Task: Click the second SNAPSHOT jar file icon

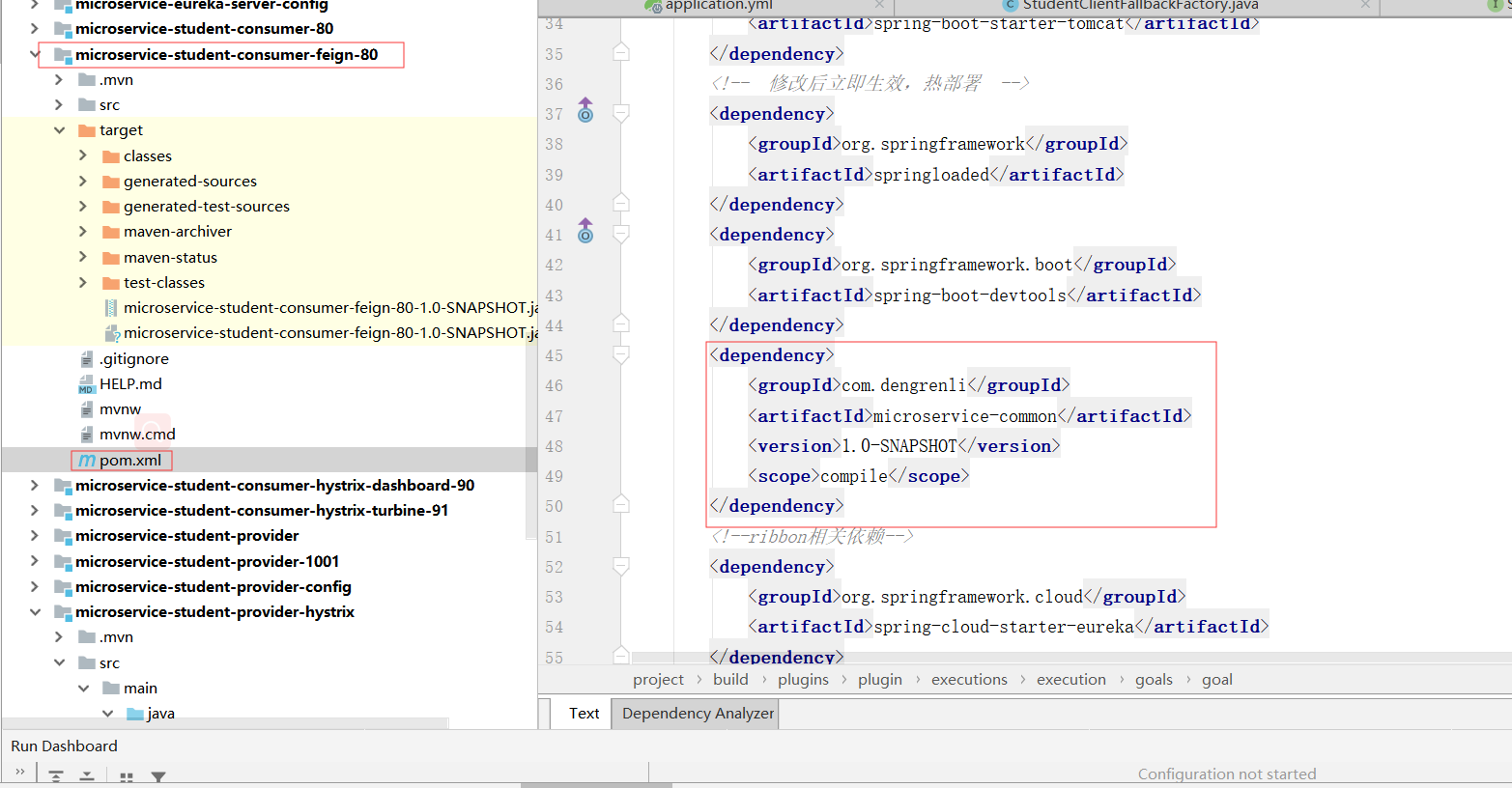Action: click(111, 333)
